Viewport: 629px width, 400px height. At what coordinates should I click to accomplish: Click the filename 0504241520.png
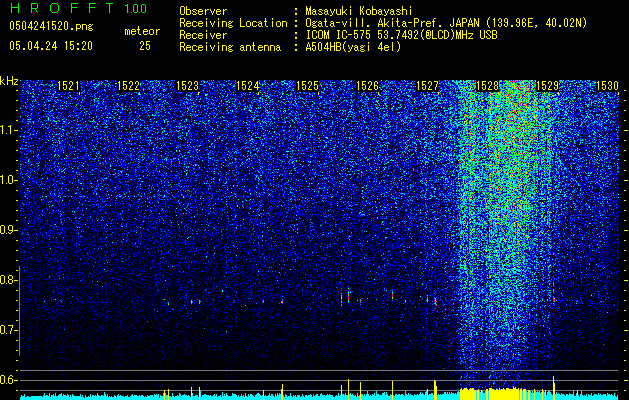tap(51, 26)
